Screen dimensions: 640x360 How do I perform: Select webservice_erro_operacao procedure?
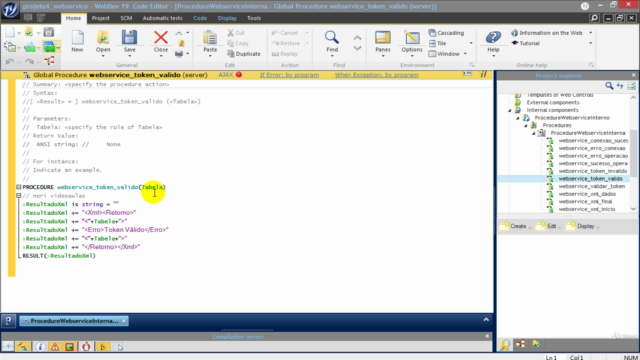[593, 156]
